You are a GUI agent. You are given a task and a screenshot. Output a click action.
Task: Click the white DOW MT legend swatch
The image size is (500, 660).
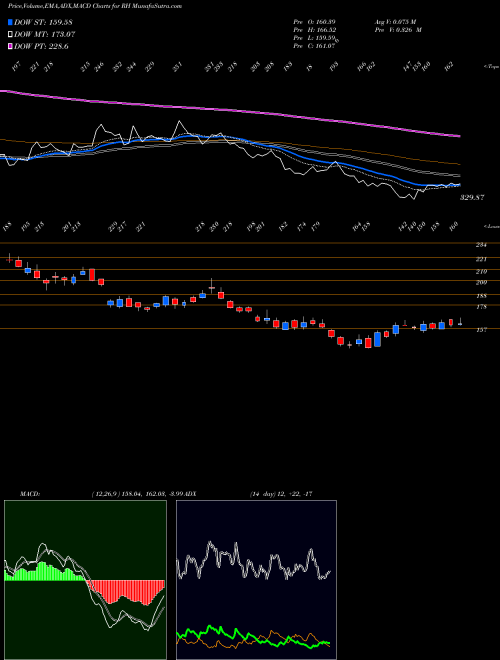(10, 35)
